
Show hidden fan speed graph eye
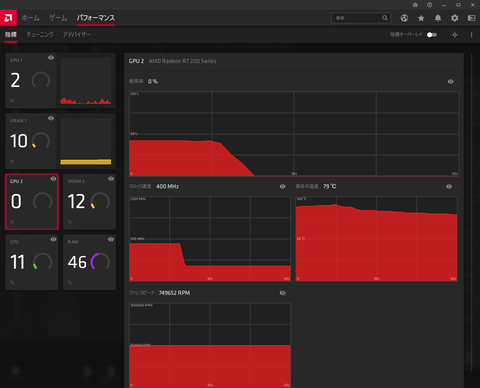(x=282, y=293)
